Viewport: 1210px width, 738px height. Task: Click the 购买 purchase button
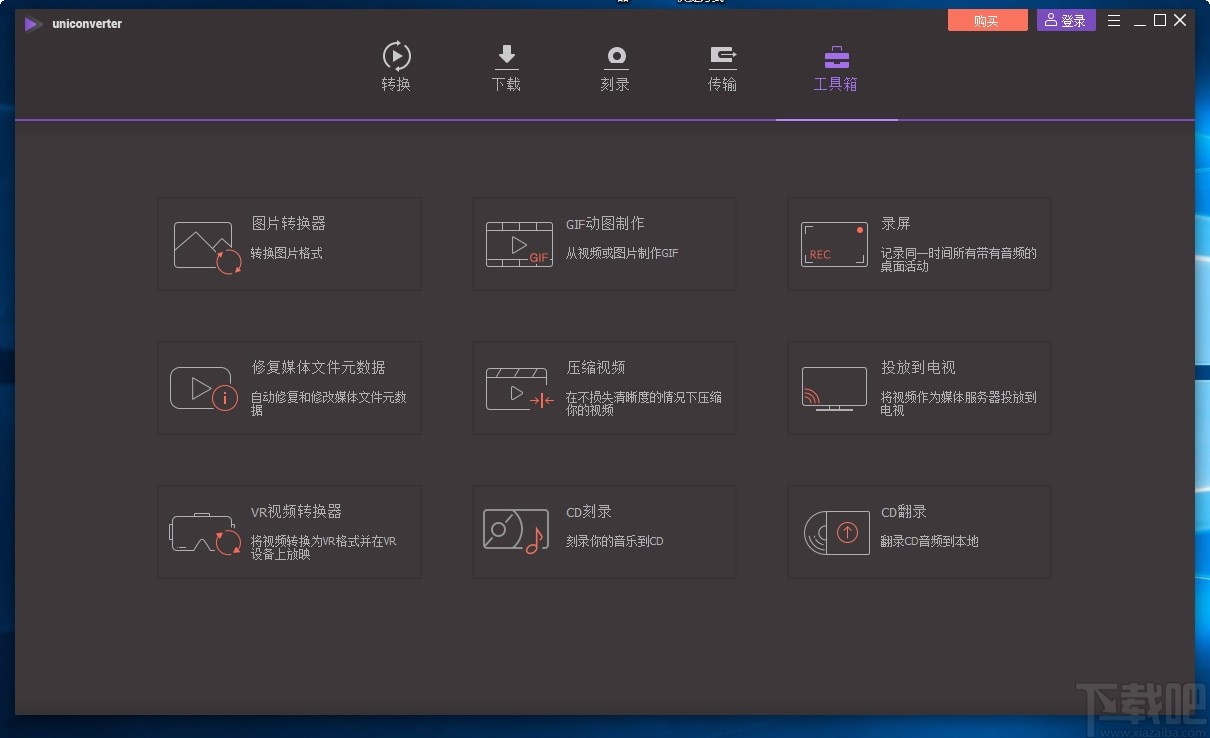pos(987,19)
